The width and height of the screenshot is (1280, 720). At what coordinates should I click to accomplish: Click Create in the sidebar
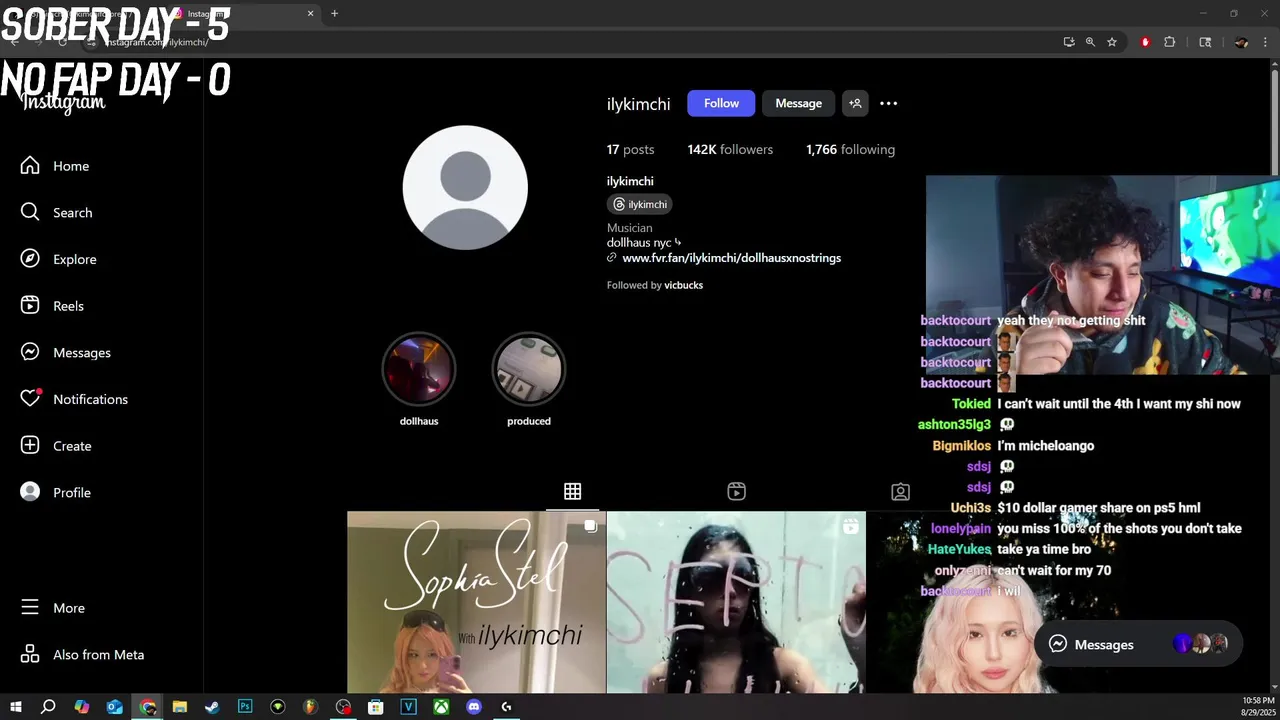[56, 446]
